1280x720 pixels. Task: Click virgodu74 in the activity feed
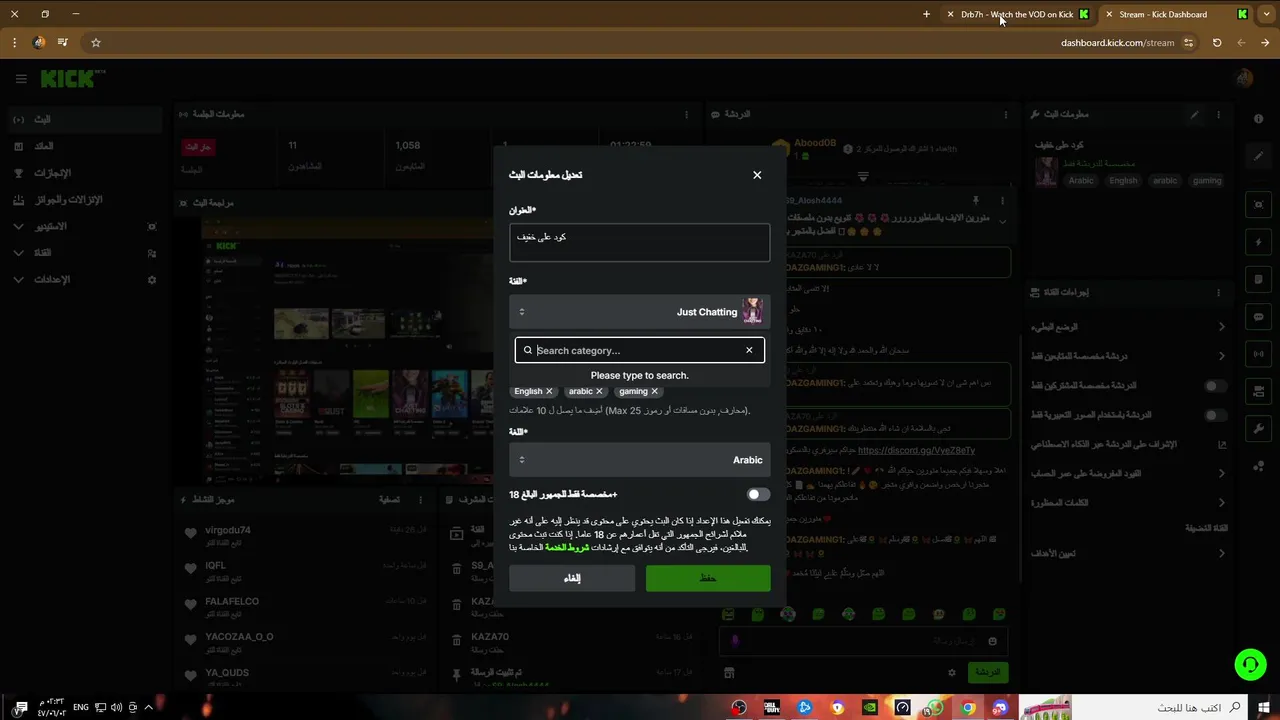(228, 530)
